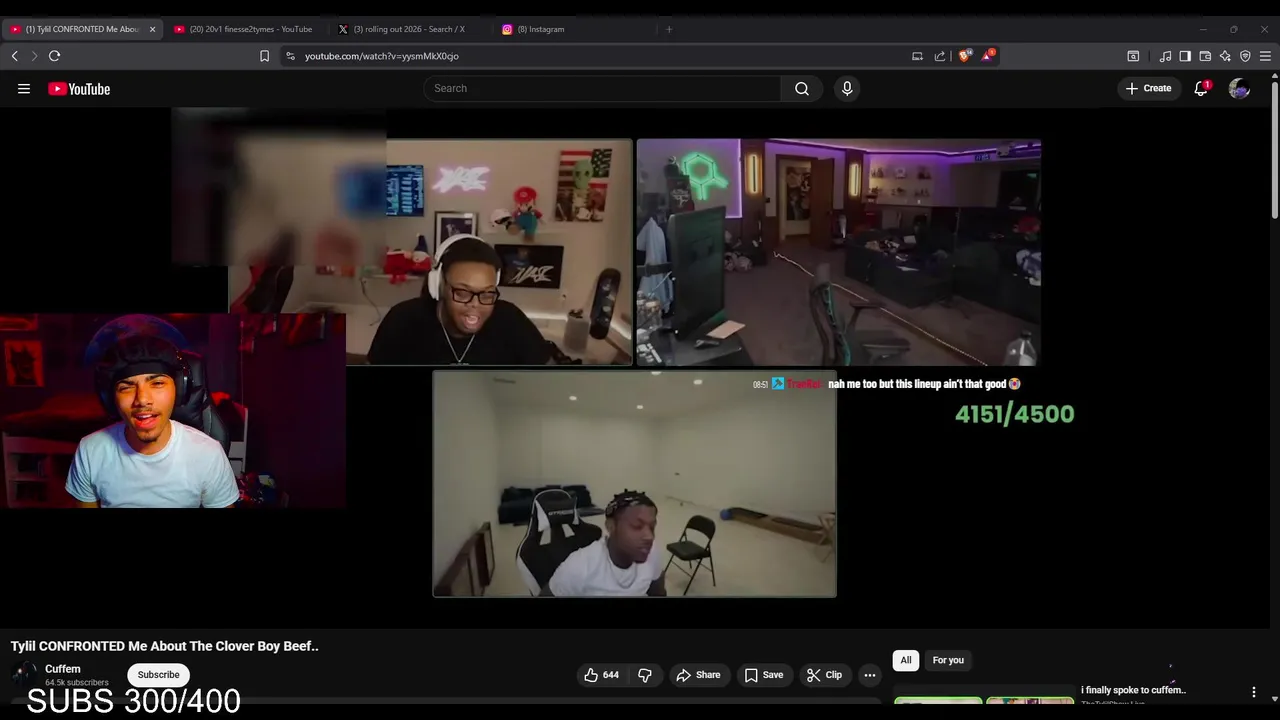The height and width of the screenshot is (720, 1280).
Task: Open the Brave Wallet icon
Action: (x=1205, y=56)
